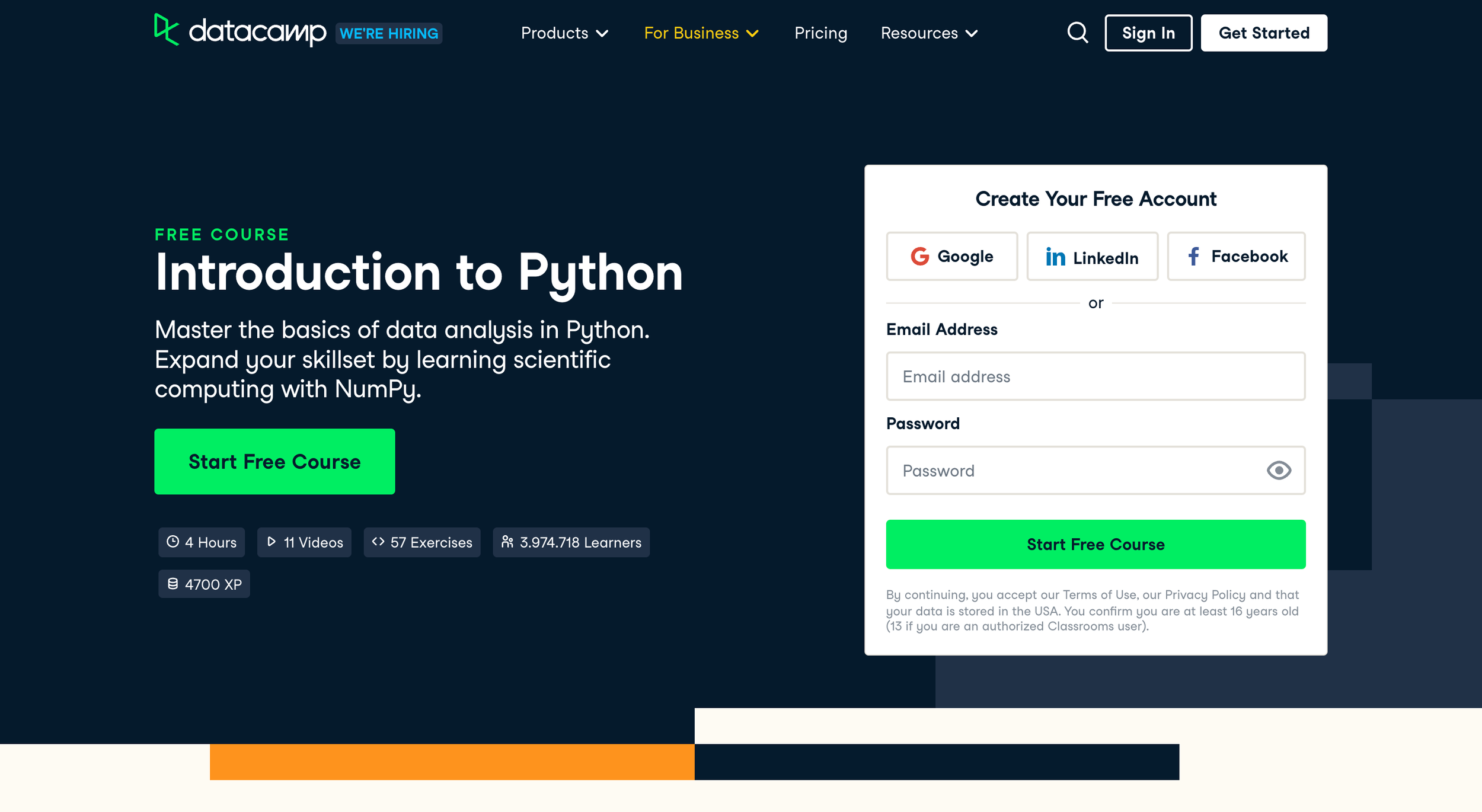Click the Get Started button
The width and height of the screenshot is (1482, 812).
(1264, 33)
